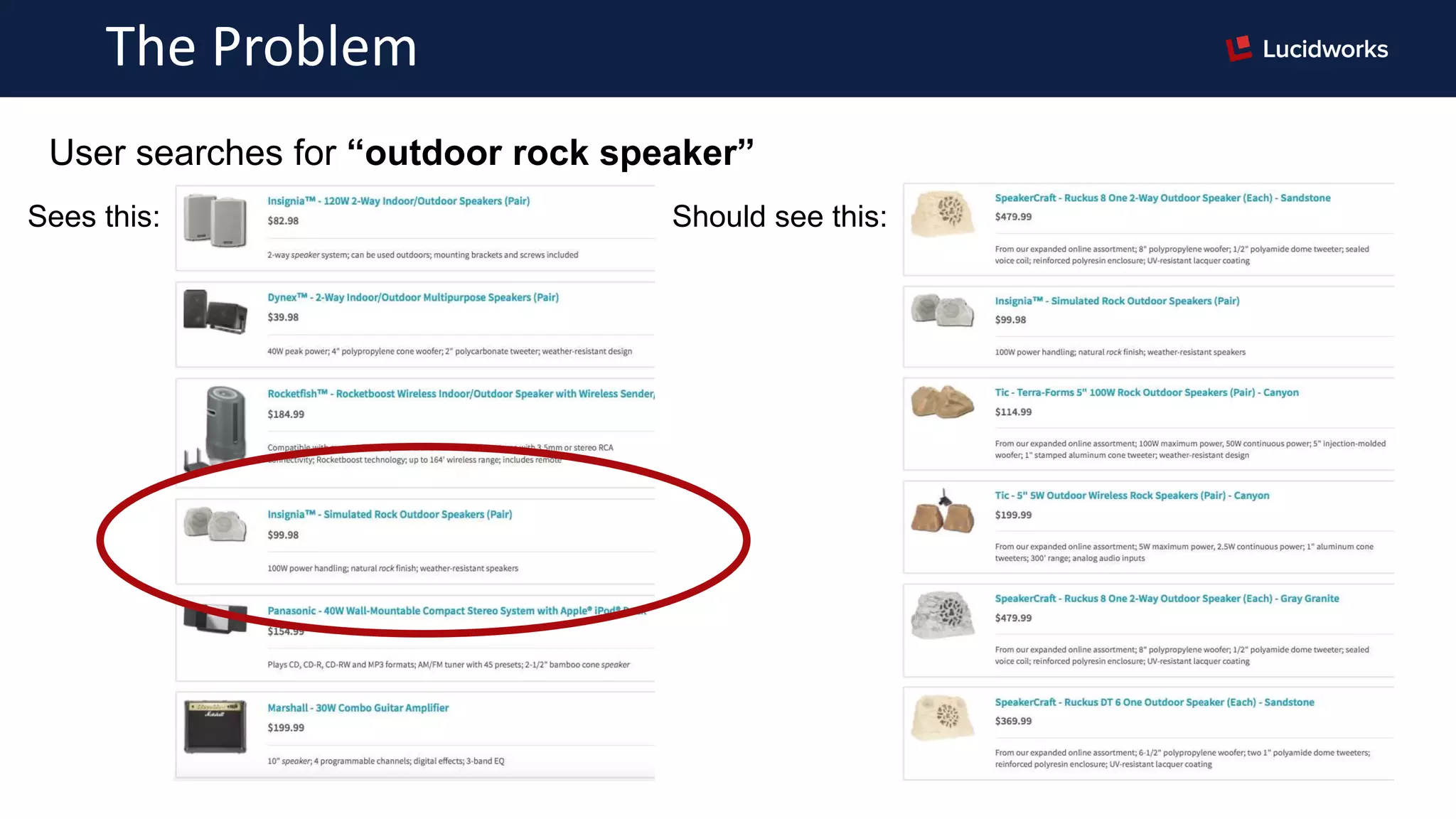Click the Ruckus 8 Gray Granite thumbnail
1456x819 pixels.
[x=943, y=616]
